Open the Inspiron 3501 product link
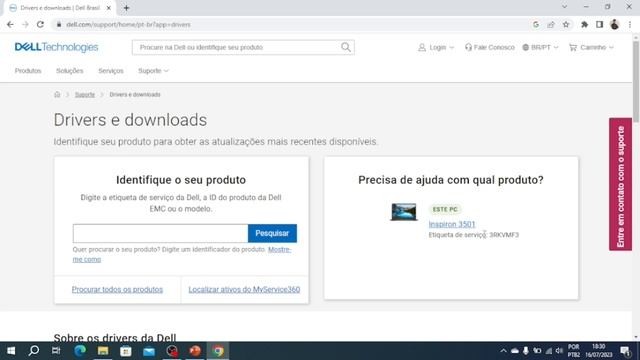 [452, 224]
